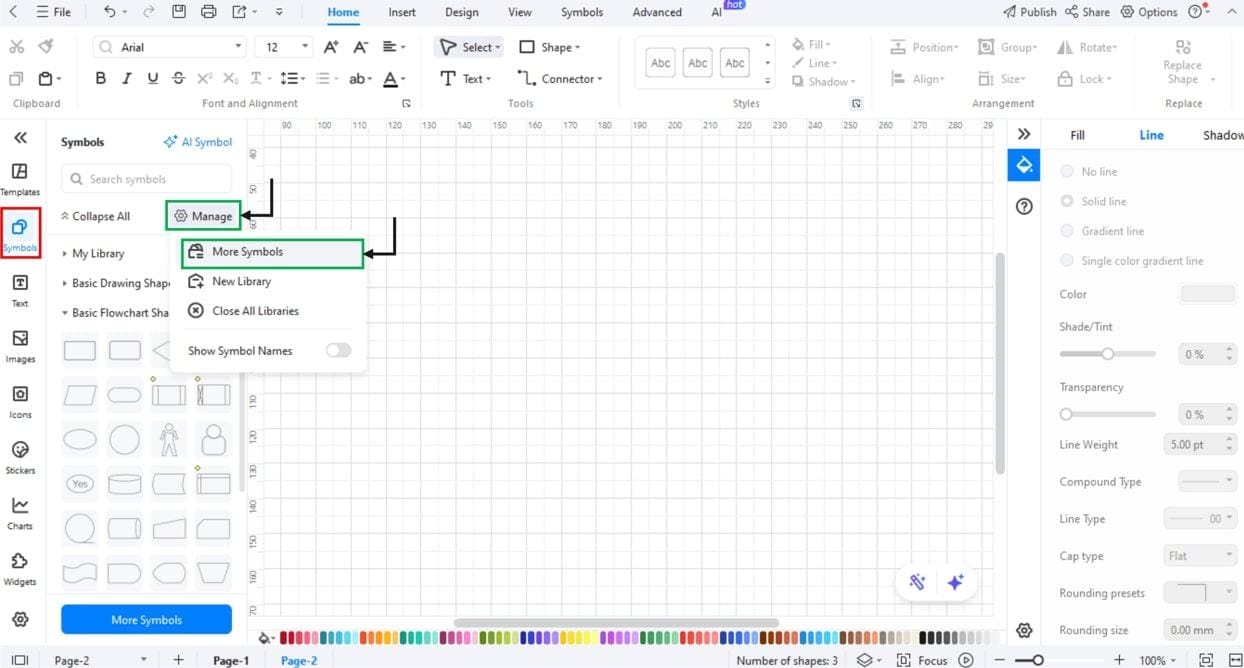
Task: Click the Search symbols input field
Action: click(x=146, y=179)
